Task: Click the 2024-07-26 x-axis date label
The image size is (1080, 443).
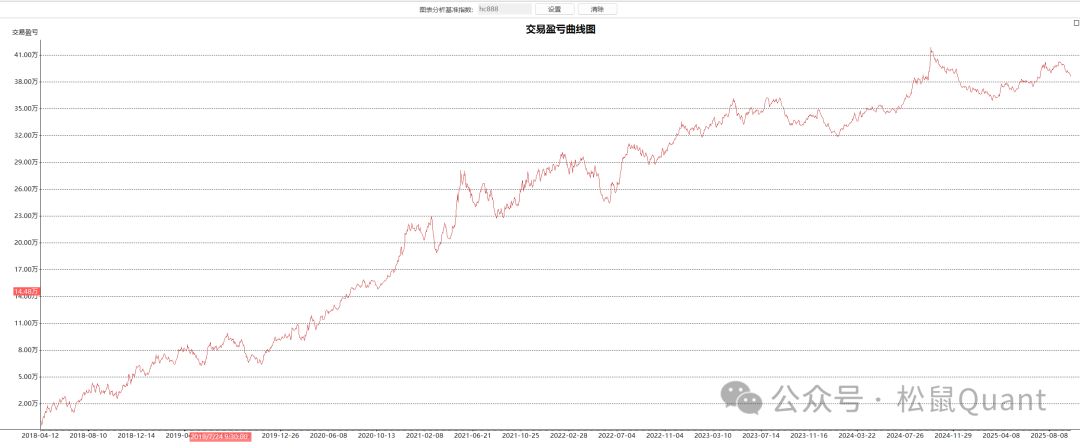Action: (905, 436)
